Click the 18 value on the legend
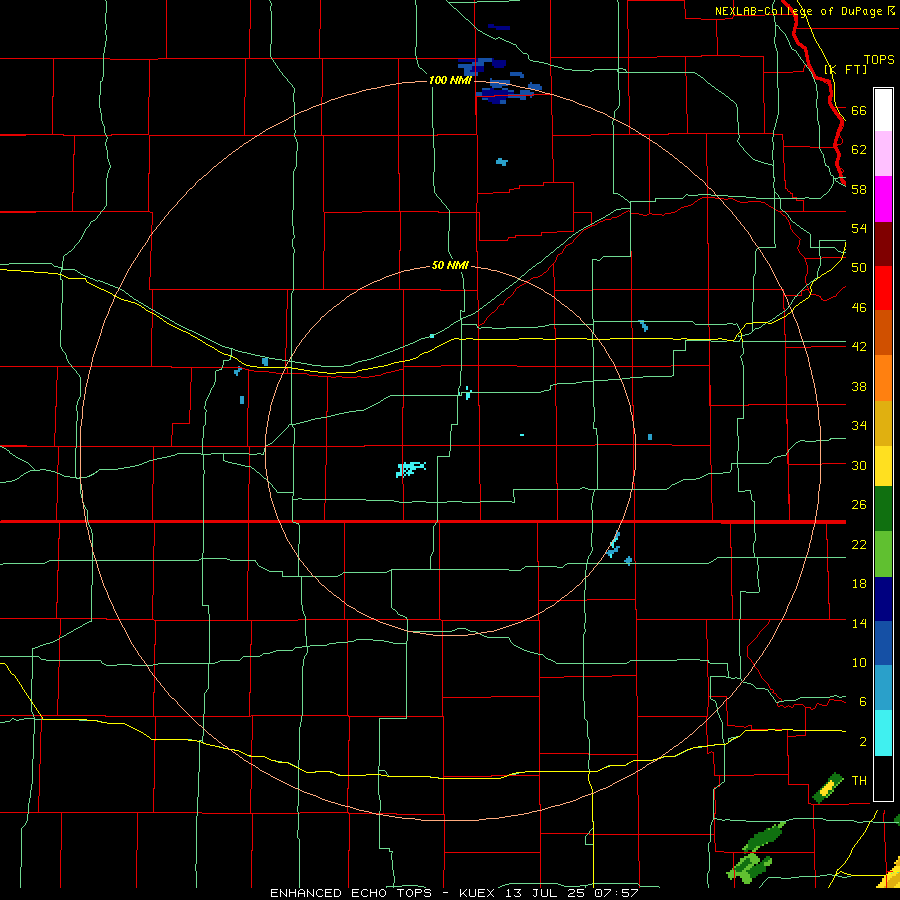Screen dimensions: 900x900 859,584
